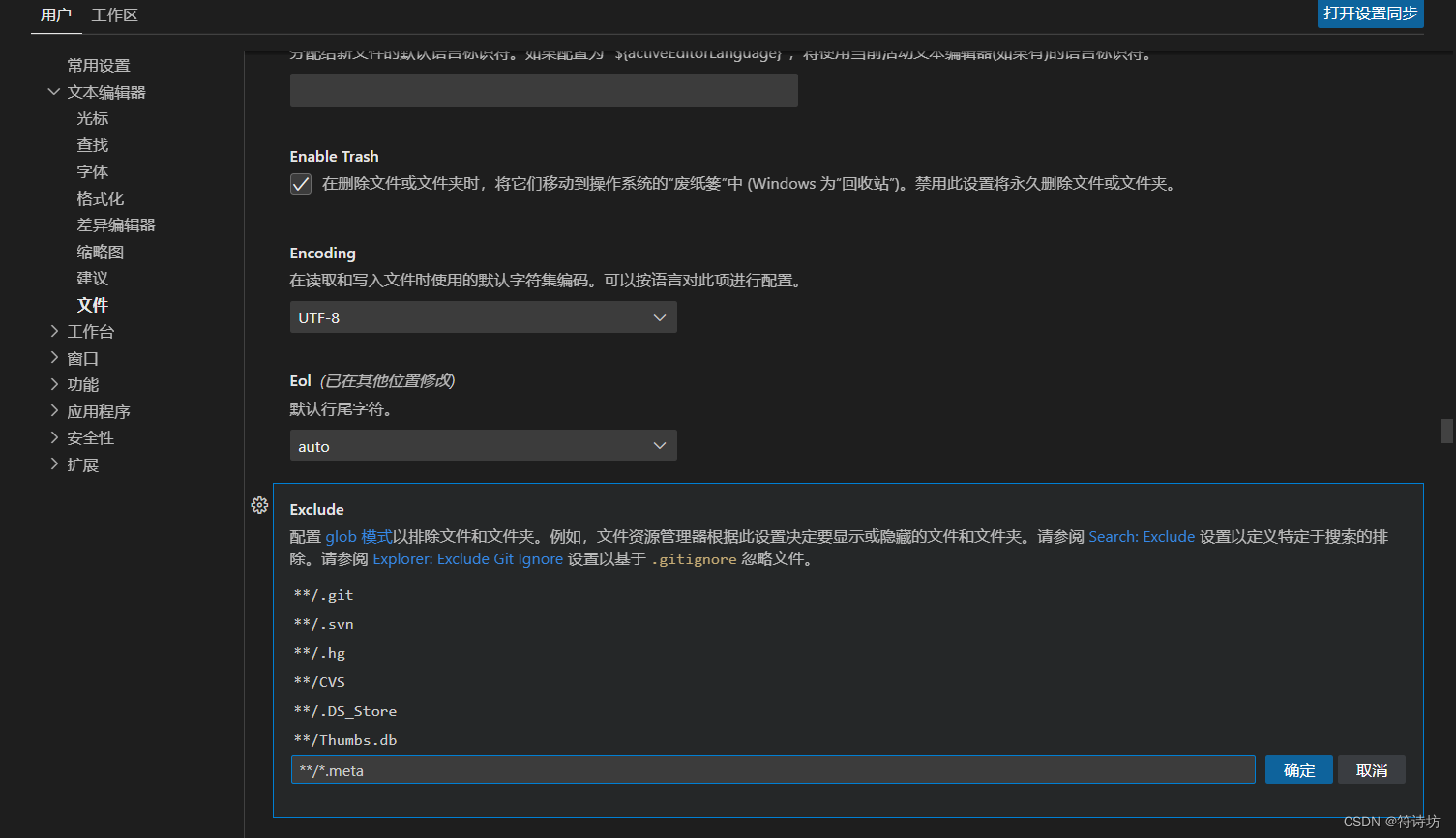Expand the 安全性 section
This screenshot has height=838, width=1456.
(54, 437)
